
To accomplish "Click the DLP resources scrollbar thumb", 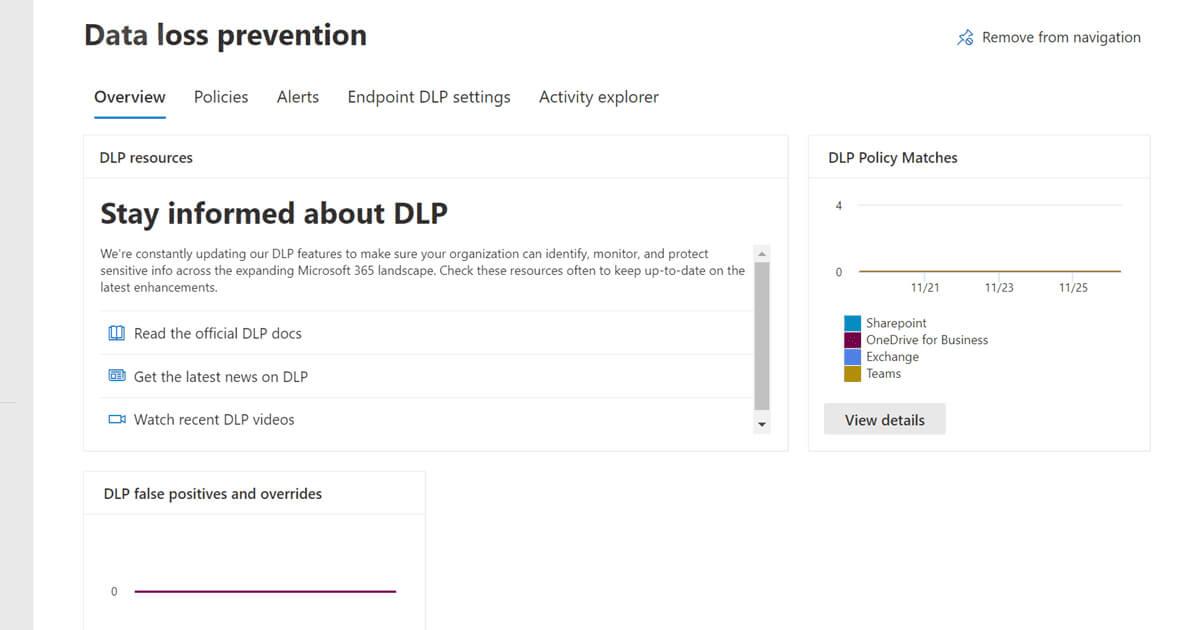I will click(x=762, y=335).
